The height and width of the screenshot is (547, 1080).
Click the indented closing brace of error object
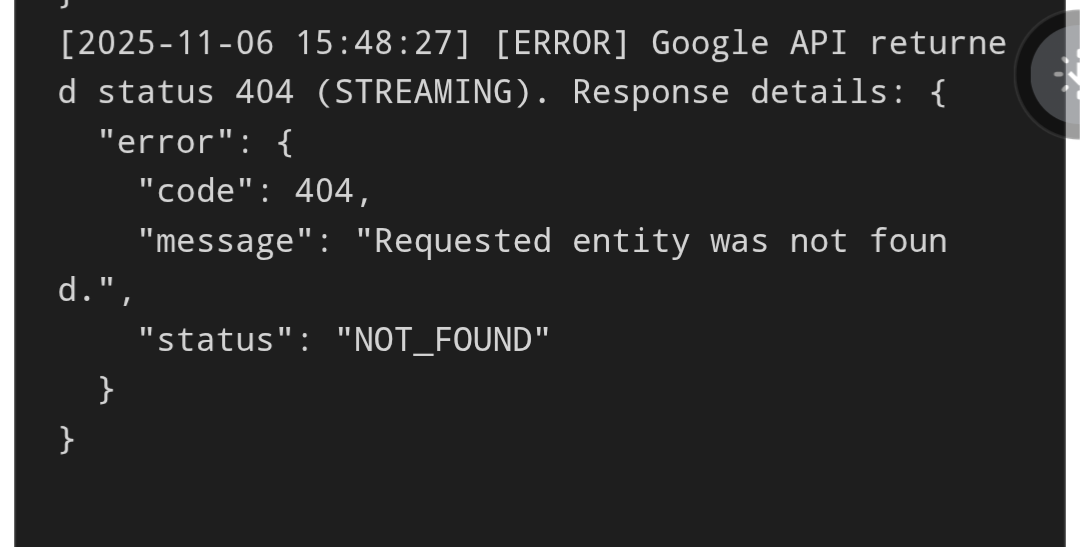106,390
